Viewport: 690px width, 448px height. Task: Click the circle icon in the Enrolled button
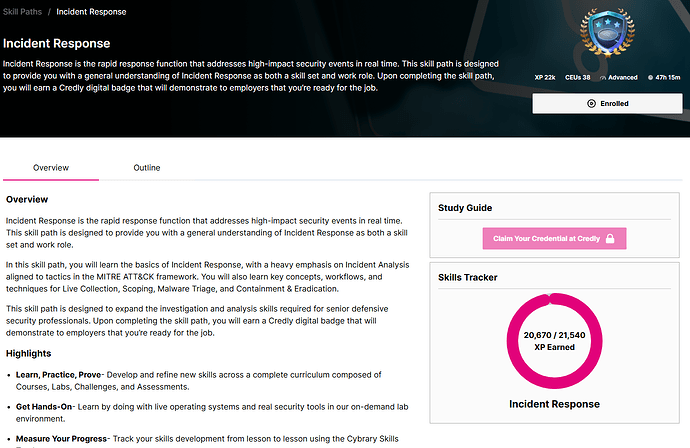(x=592, y=103)
